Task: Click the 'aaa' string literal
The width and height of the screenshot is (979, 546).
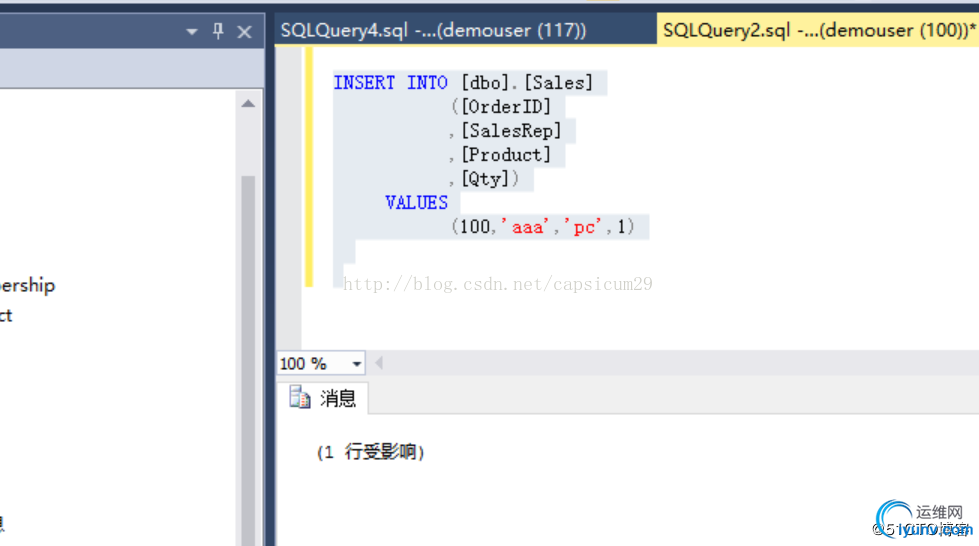Action: [526, 227]
